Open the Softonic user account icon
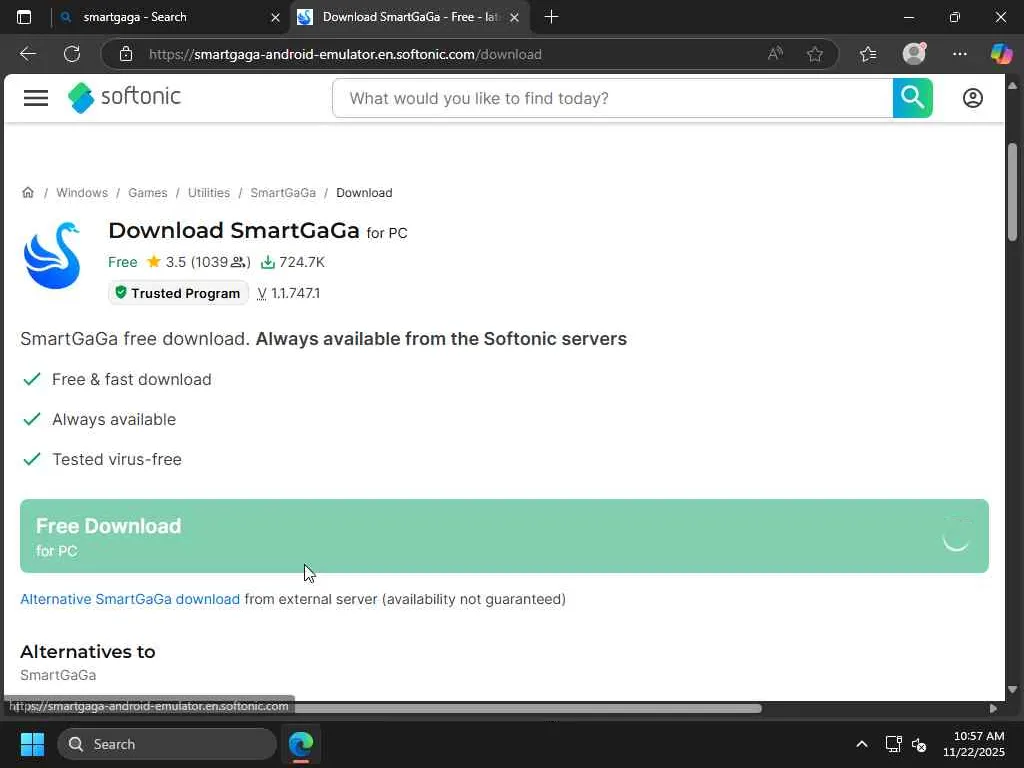Screen dimensions: 1024x768 tap(972, 98)
